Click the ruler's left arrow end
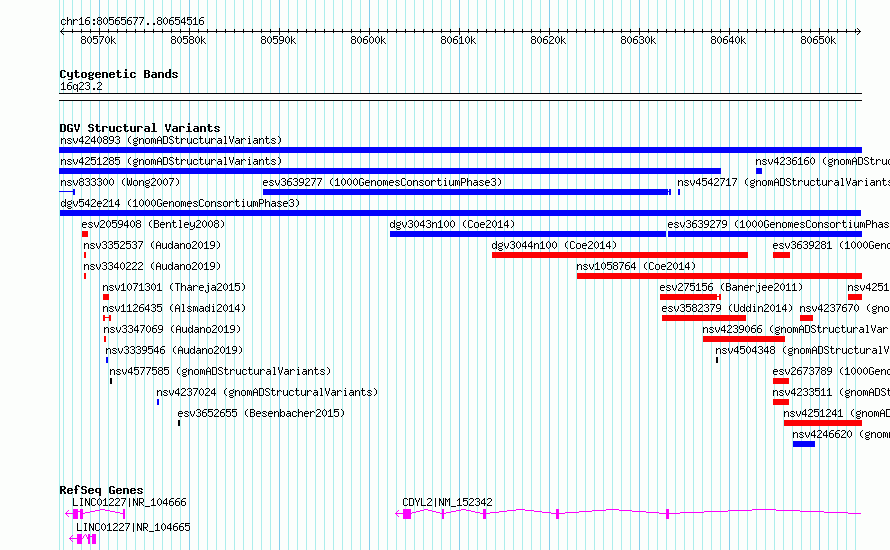890x550 pixels. 62,32
